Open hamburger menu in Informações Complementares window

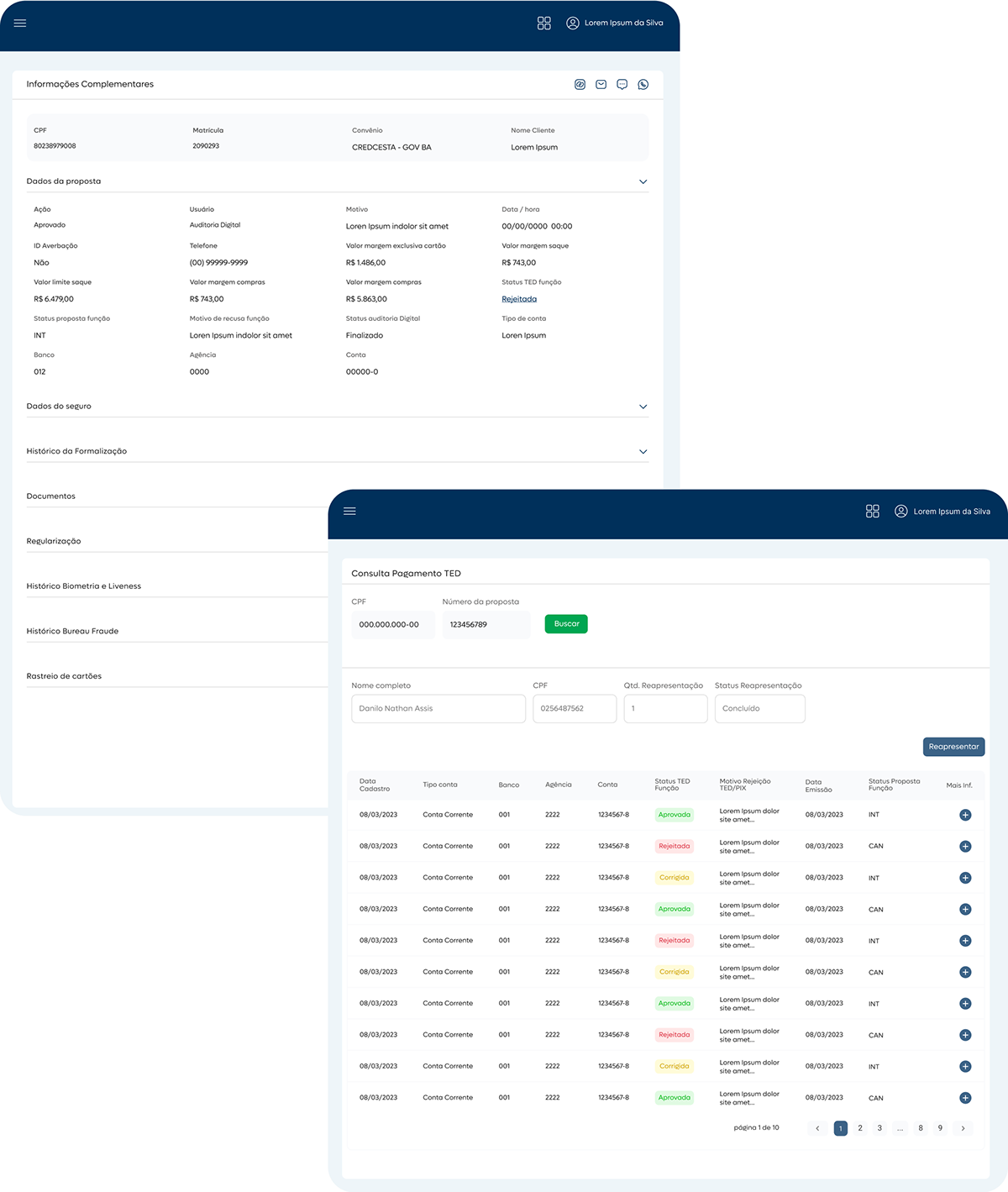(x=20, y=24)
